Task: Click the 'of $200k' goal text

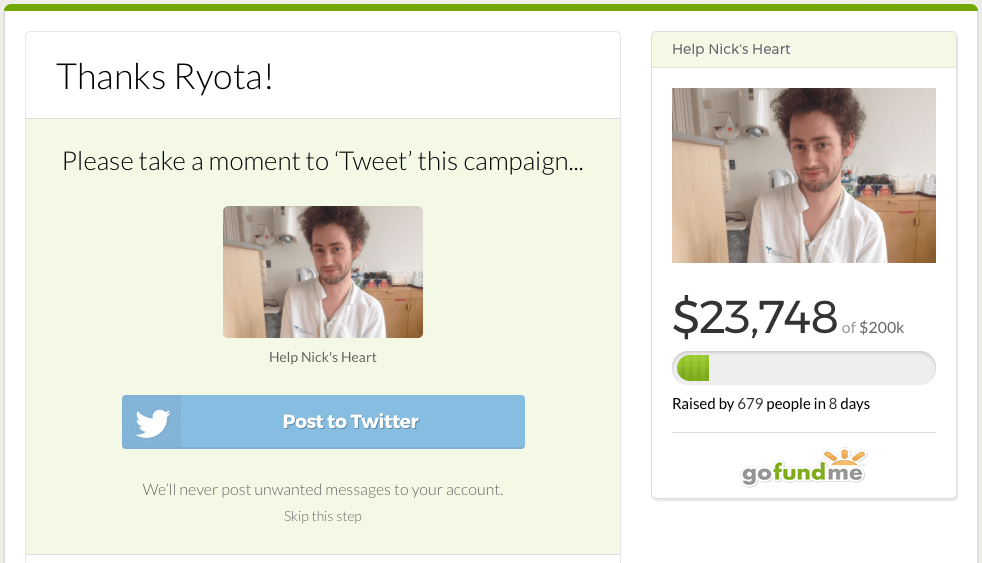Action: [873, 327]
